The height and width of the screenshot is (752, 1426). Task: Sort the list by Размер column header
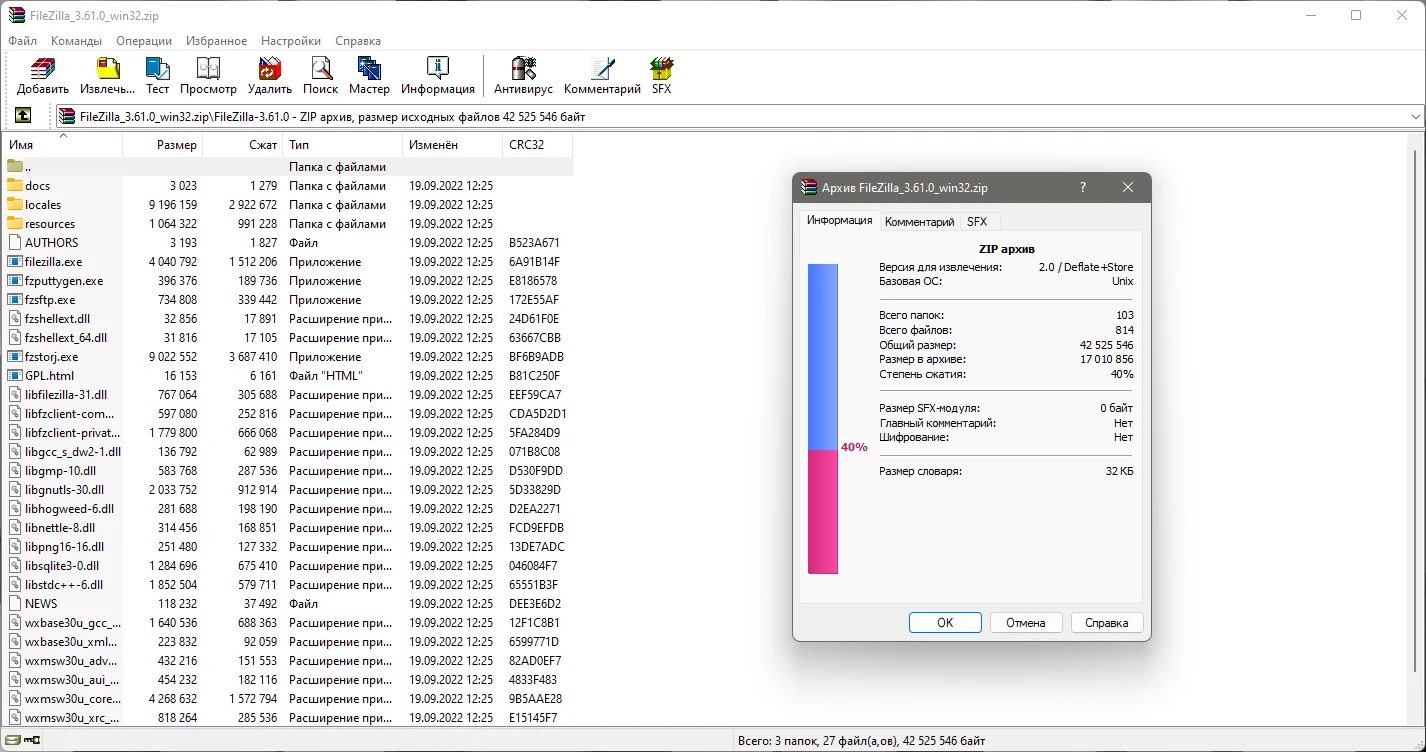[163, 145]
